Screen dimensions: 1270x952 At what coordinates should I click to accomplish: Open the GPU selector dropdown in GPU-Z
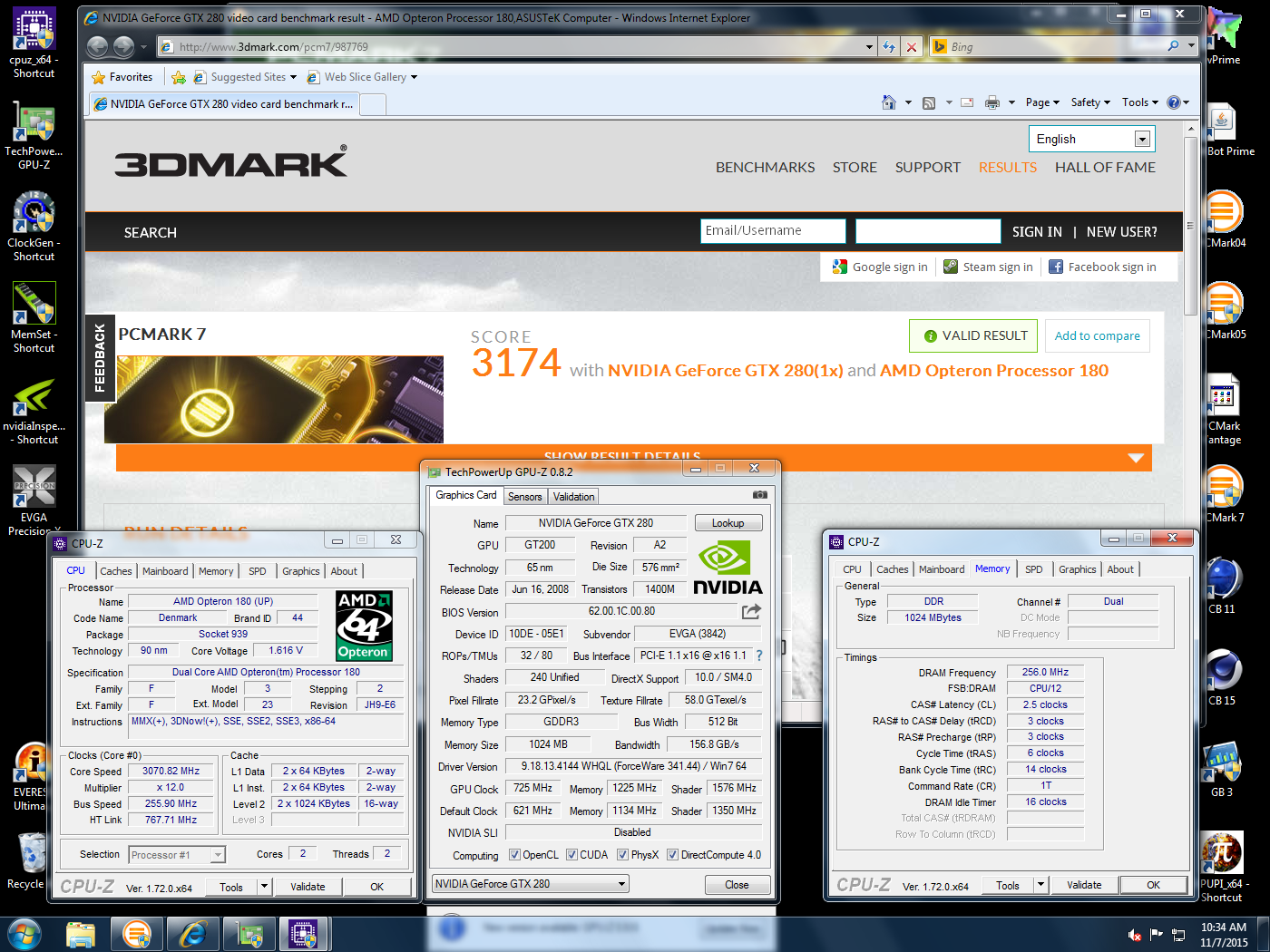click(x=531, y=884)
